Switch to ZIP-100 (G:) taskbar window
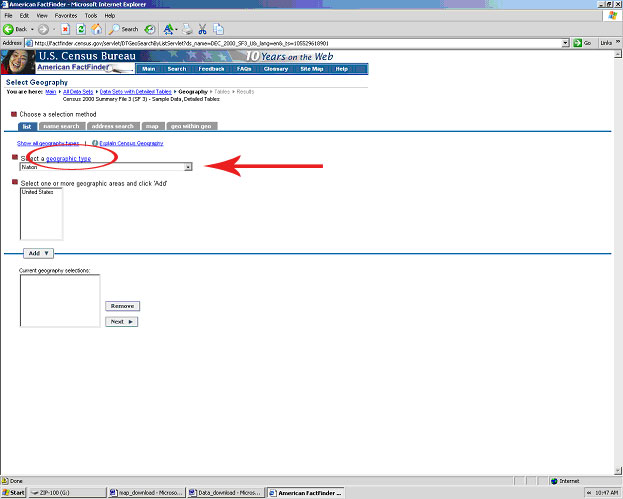Screen dimensions: 623x499 pos(67,493)
